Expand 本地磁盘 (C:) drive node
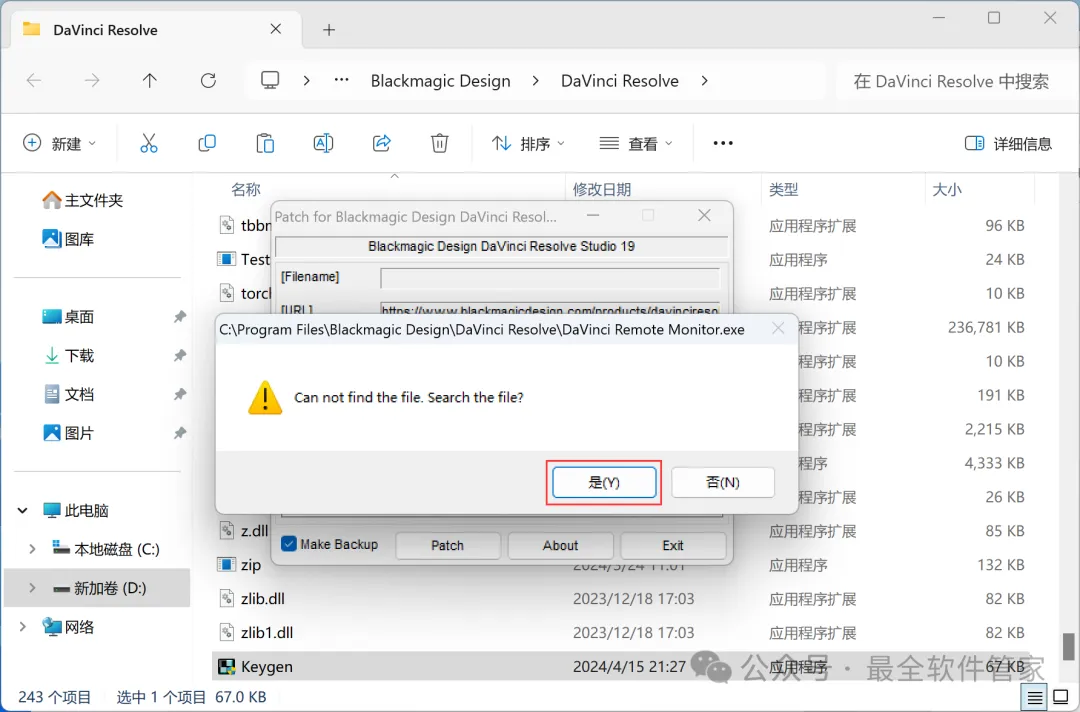This screenshot has width=1080, height=712. point(32,549)
